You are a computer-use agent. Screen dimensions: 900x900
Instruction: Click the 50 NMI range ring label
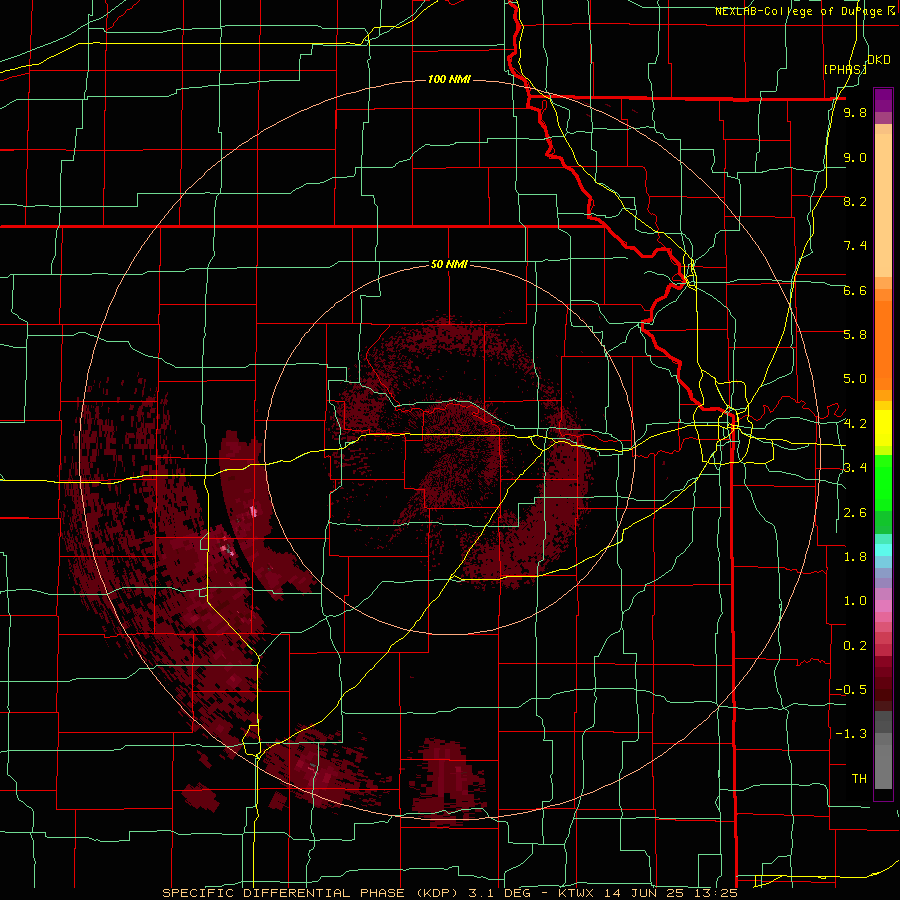pyautogui.click(x=449, y=264)
